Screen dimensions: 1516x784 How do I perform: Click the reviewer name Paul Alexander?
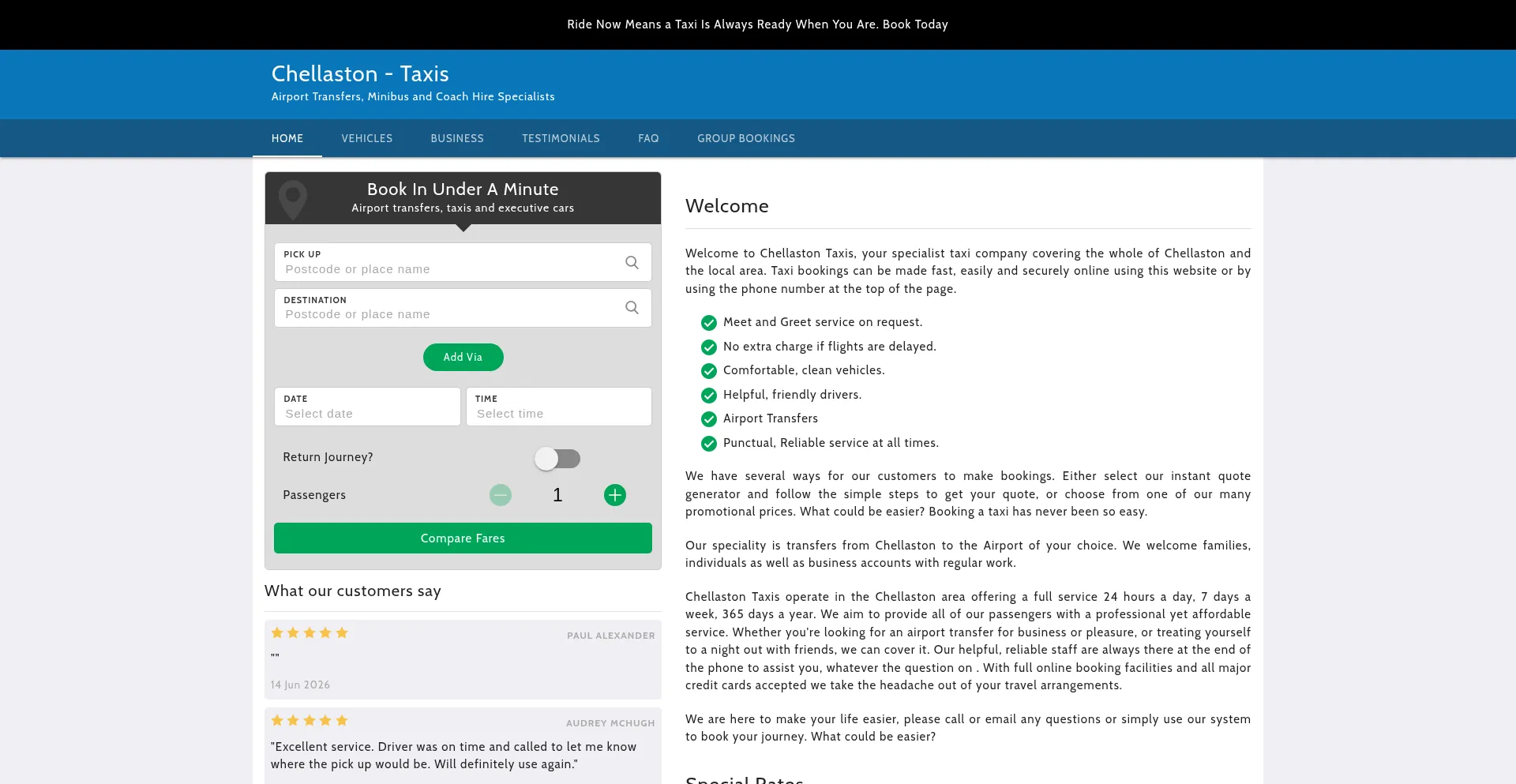click(611, 636)
